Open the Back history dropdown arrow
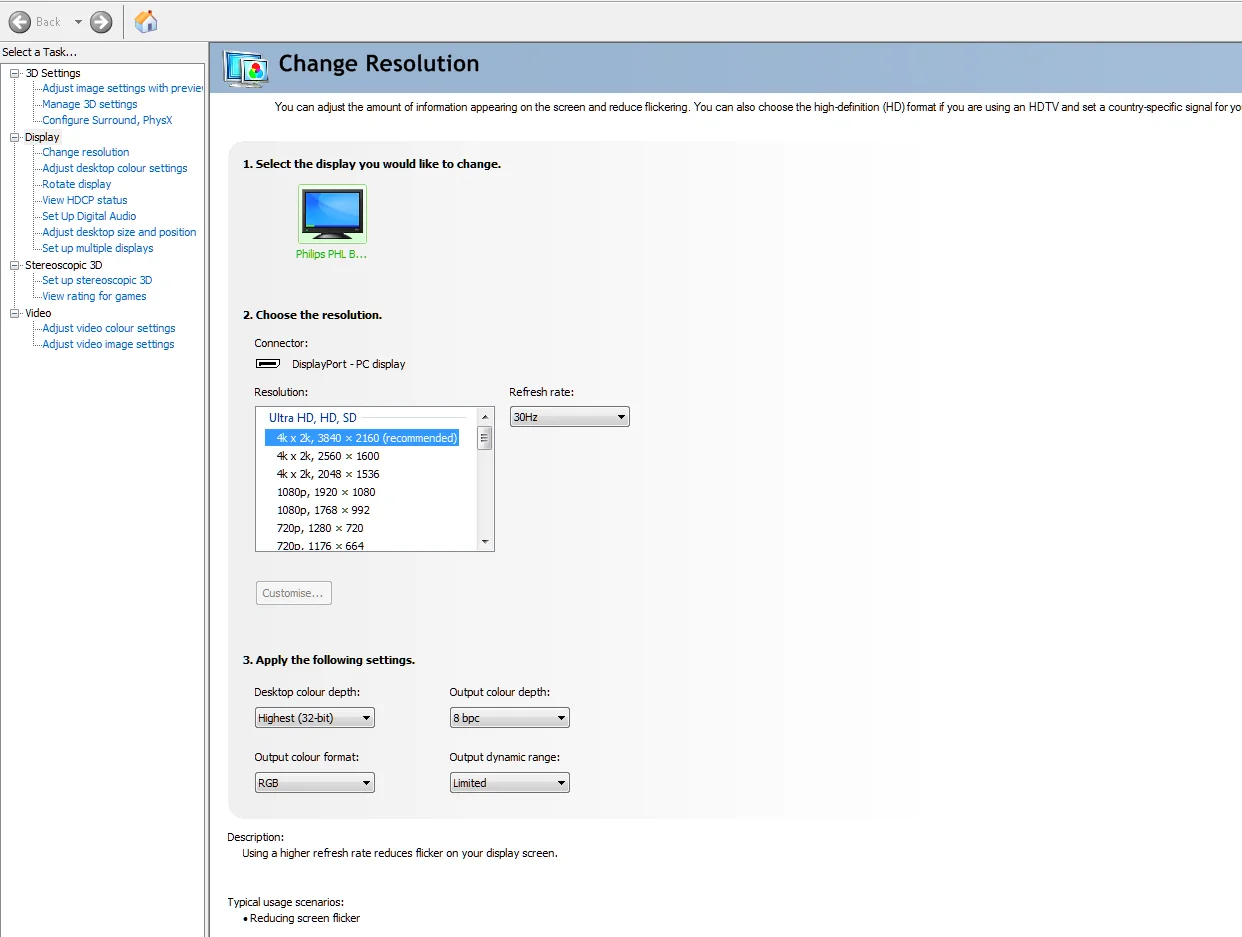This screenshot has height=937, width=1242. click(78, 22)
